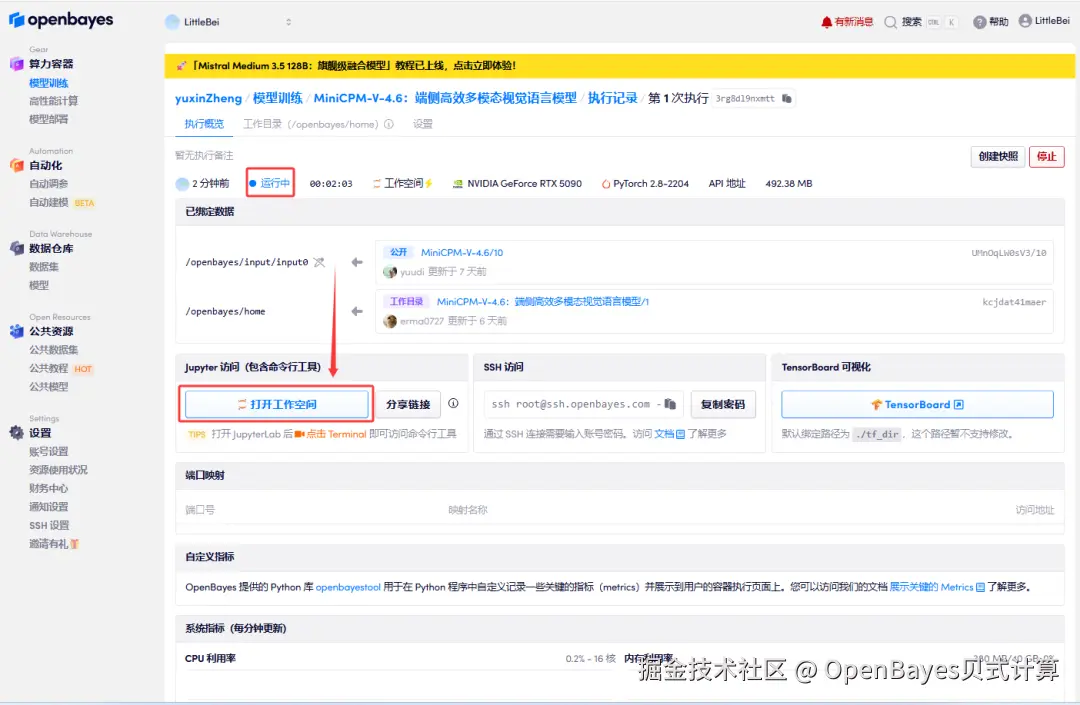Viewport: 1080px width, 705px height.
Task: Switch to the 执行概览 tab
Action: coord(204,124)
